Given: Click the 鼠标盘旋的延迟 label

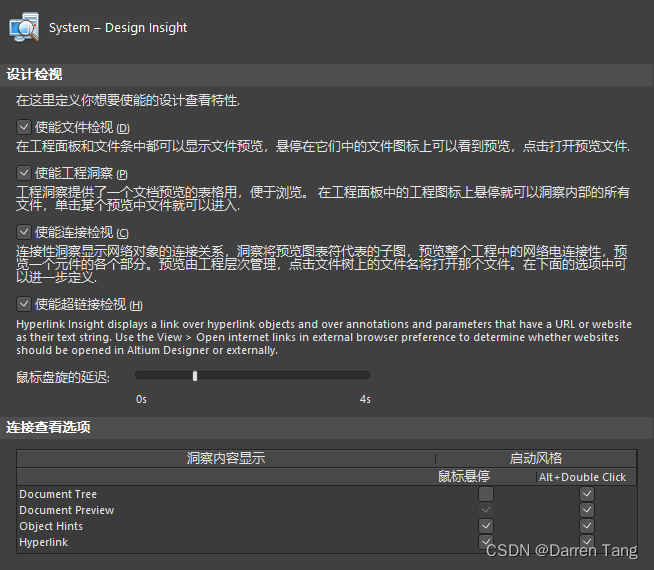Looking at the screenshot, I should [x=63, y=377].
